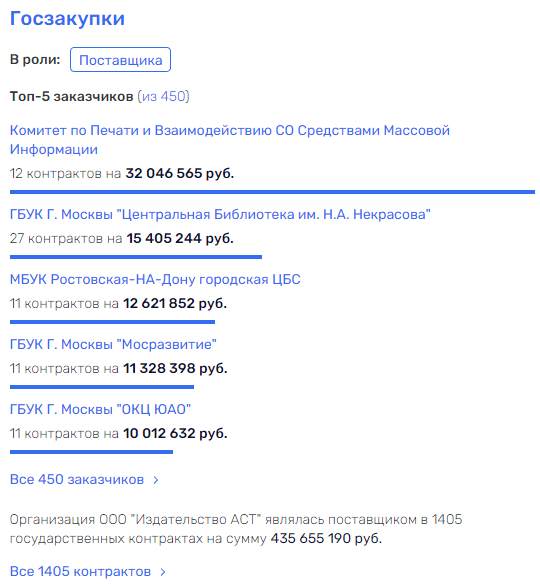Open ГБУК Мосразвитие customer link

113,344
